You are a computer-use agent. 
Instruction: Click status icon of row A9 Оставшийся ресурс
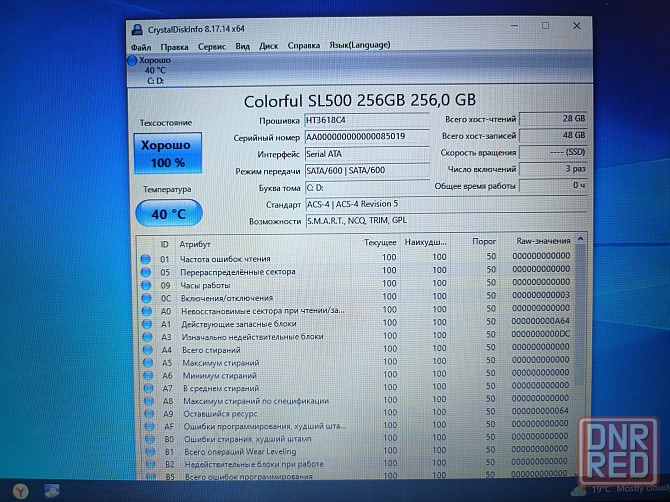tap(149, 414)
